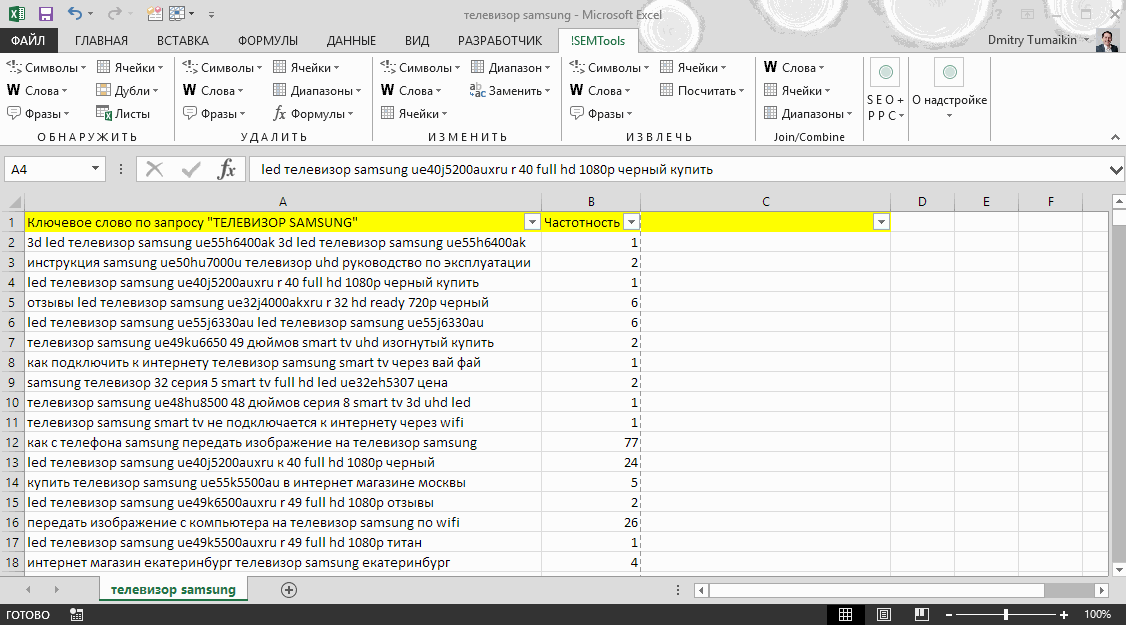The width and height of the screenshot is (1126, 625).
Task: Open the Частотность filter dropdown
Action: click(x=631, y=222)
